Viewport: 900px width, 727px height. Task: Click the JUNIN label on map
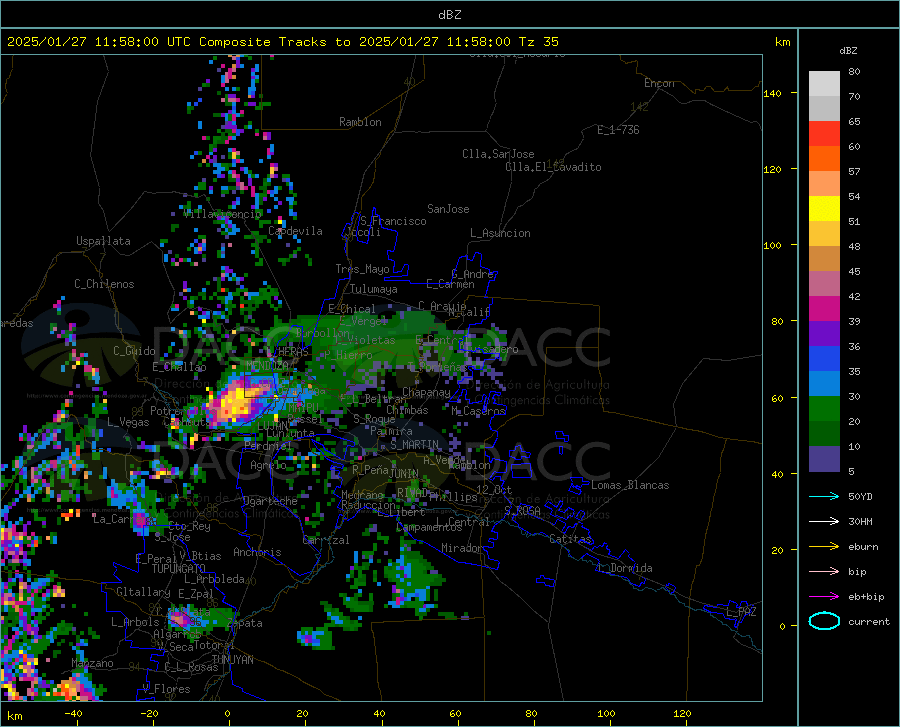click(404, 473)
